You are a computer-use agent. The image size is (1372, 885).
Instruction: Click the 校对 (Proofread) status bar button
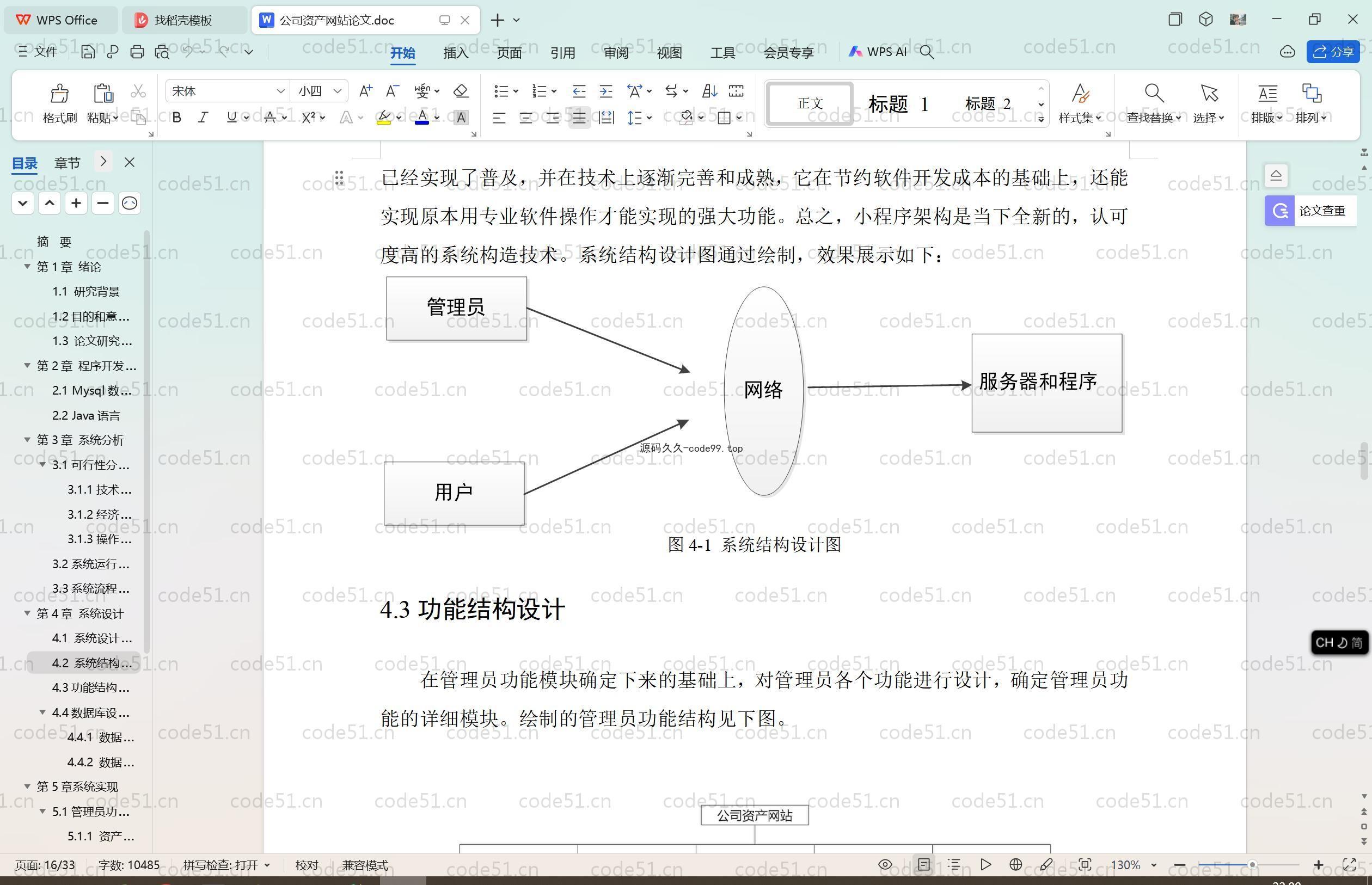pyautogui.click(x=307, y=865)
